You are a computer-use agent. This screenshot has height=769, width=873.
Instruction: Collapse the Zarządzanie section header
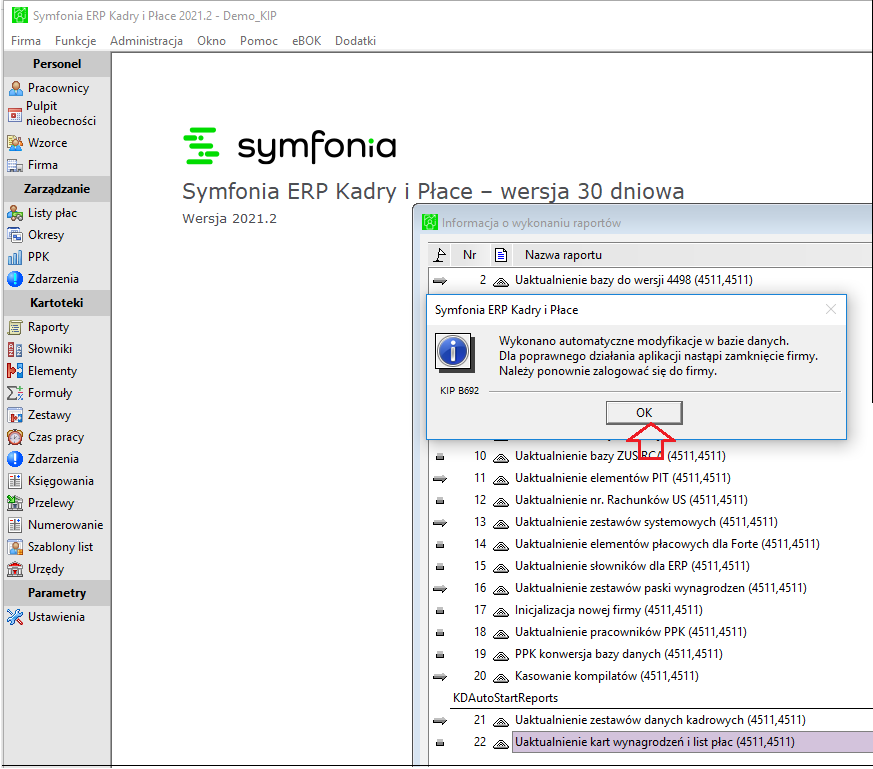pyautogui.click(x=57, y=189)
